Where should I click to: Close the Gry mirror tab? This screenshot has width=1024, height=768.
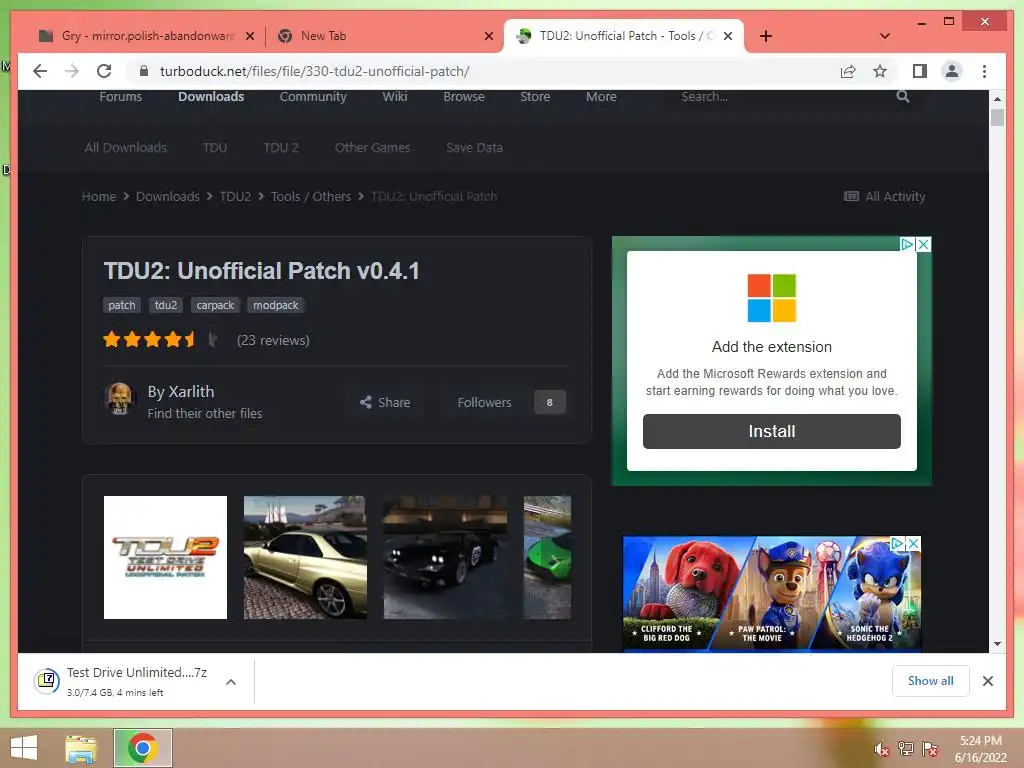(x=249, y=36)
